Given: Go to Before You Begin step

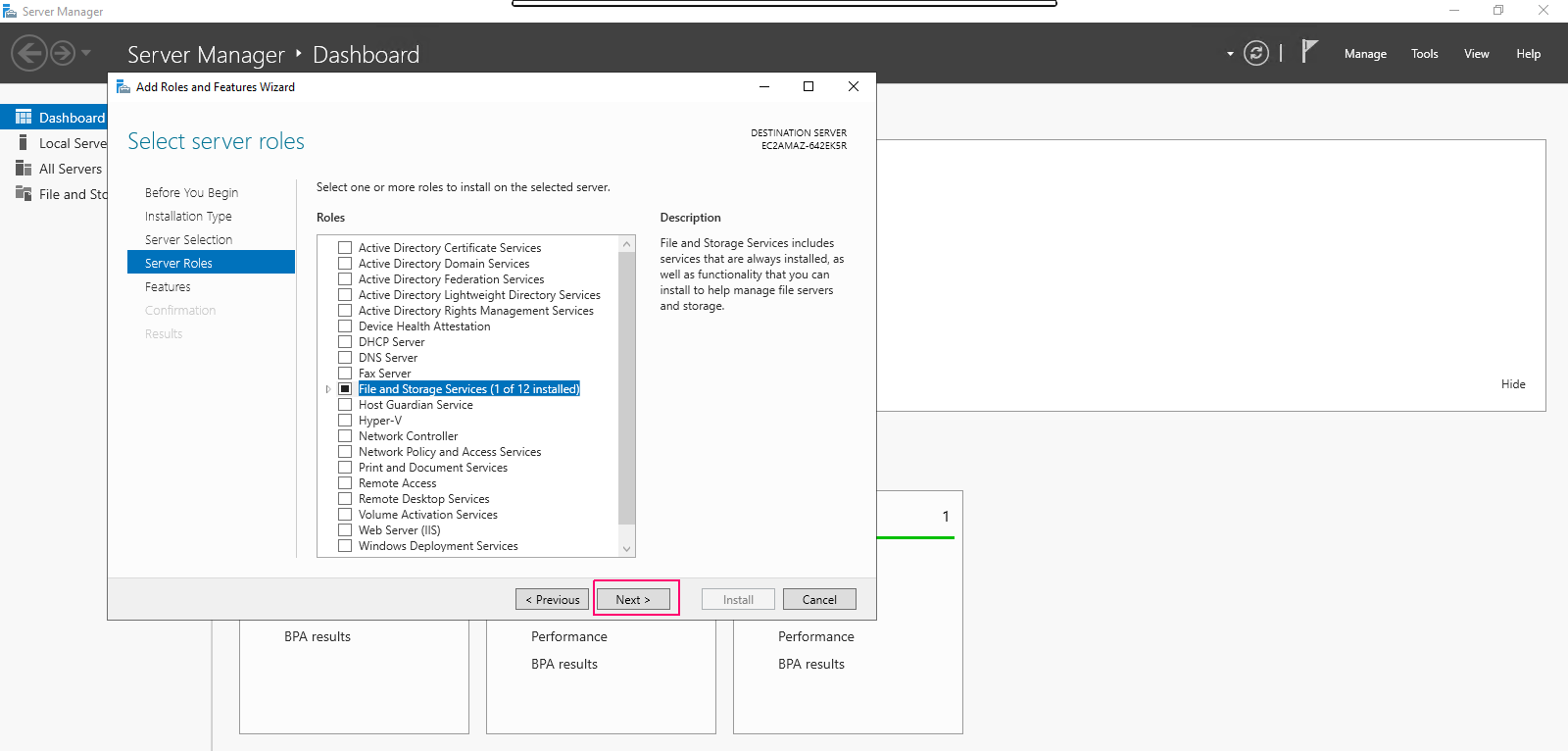Looking at the screenshot, I should 191,193.
